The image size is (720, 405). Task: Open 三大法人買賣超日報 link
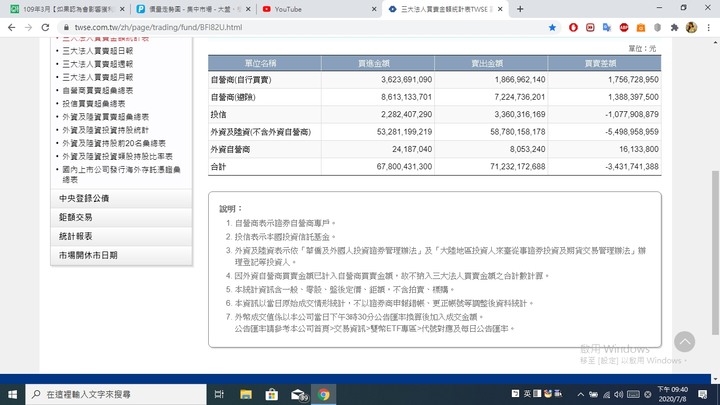pos(98,51)
